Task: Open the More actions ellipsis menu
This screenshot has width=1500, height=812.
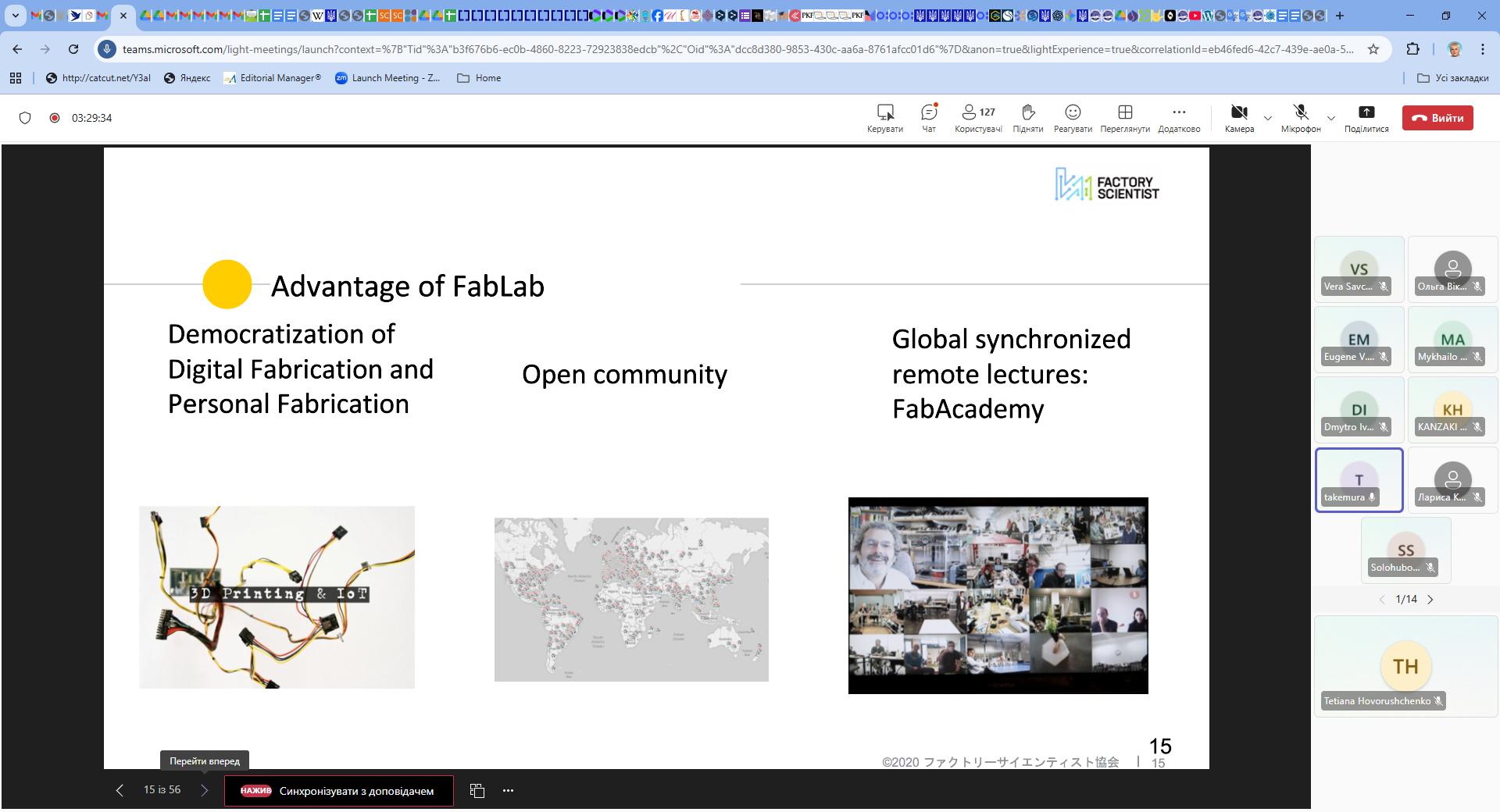Action: (1178, 118)
